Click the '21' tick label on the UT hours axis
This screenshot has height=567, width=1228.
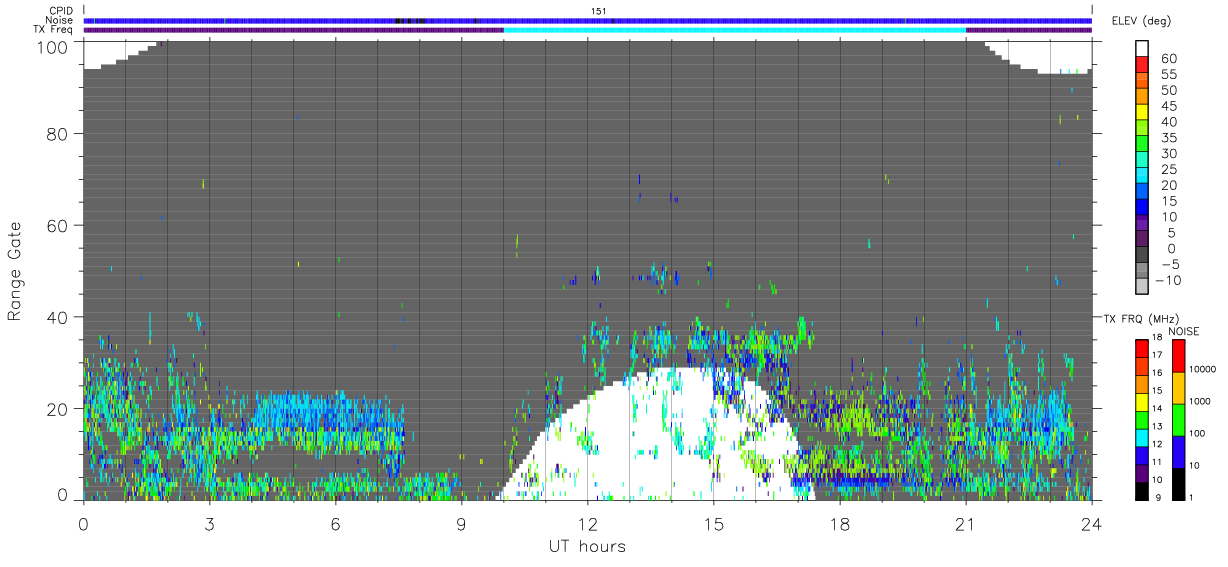tap(966, 523)
